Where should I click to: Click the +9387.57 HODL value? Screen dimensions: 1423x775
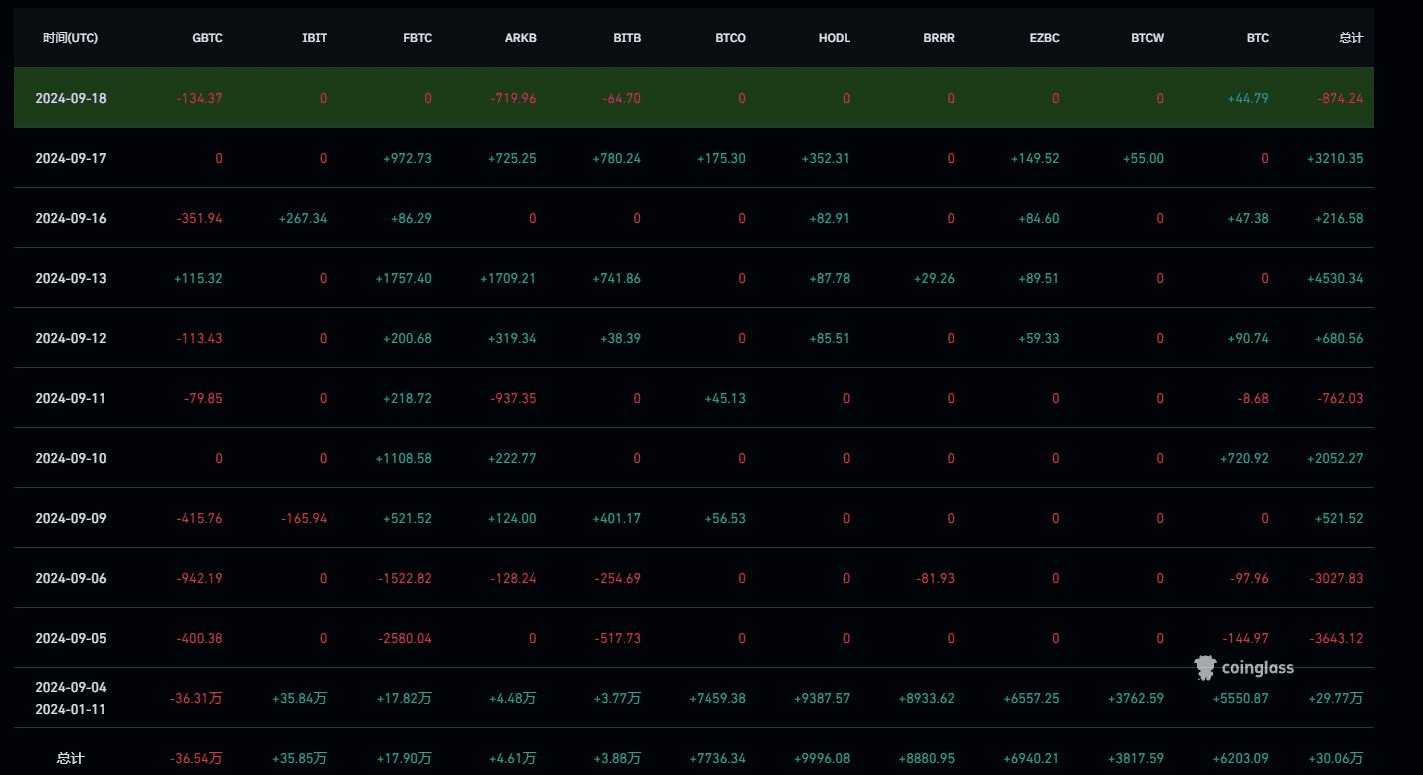coord(822,698)
